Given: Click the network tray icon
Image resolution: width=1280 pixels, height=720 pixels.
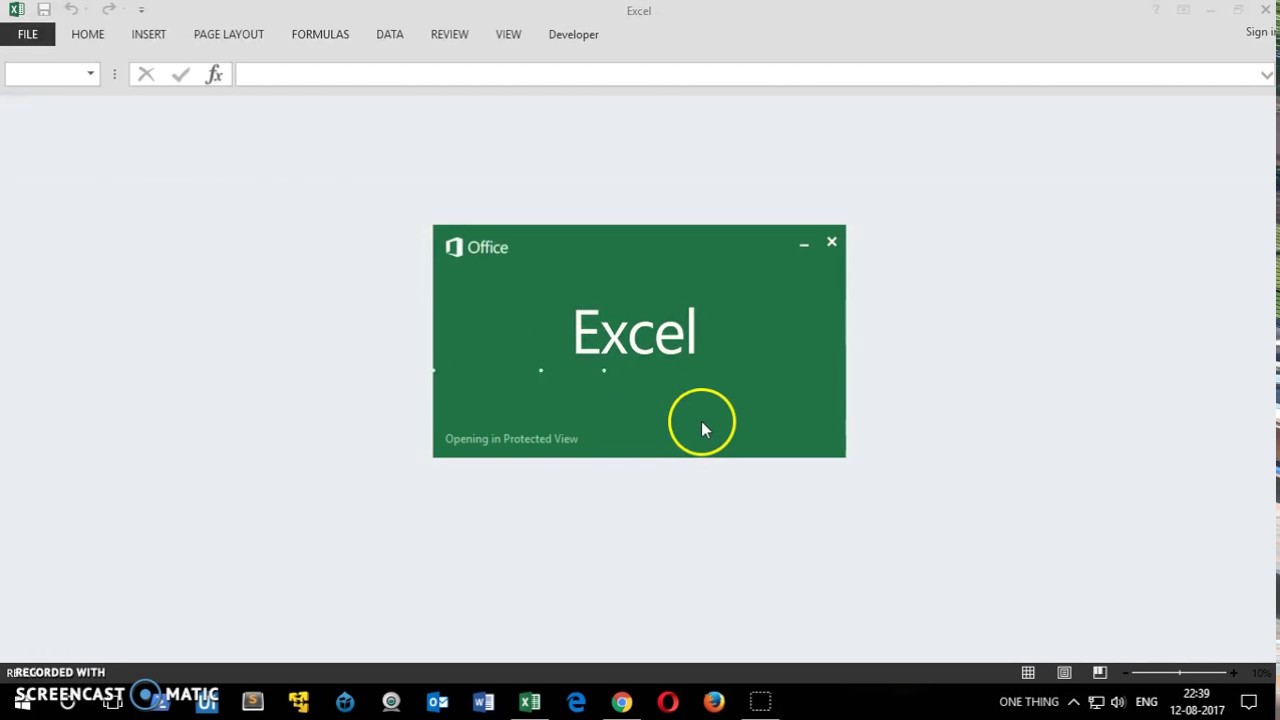Looking at the screenshot, I should pos(1096,702).
